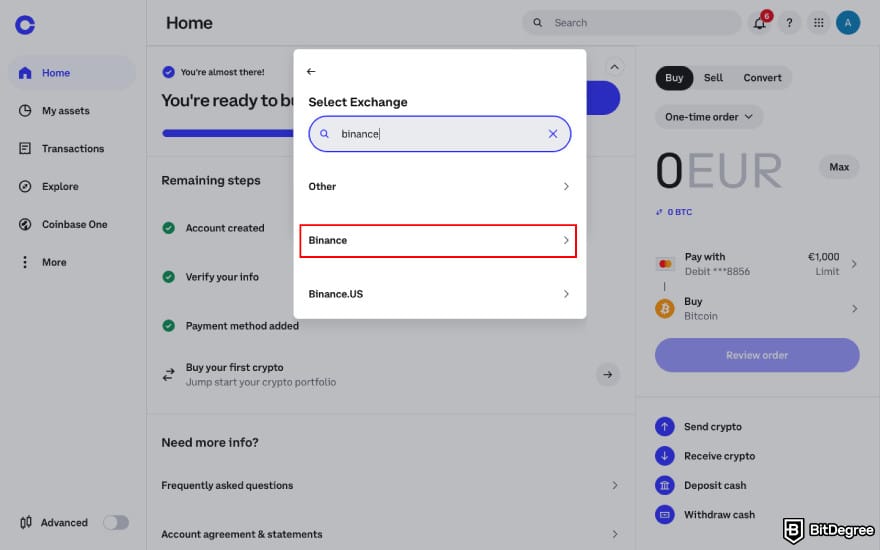Open Account agreement & statements

point(391,534)
